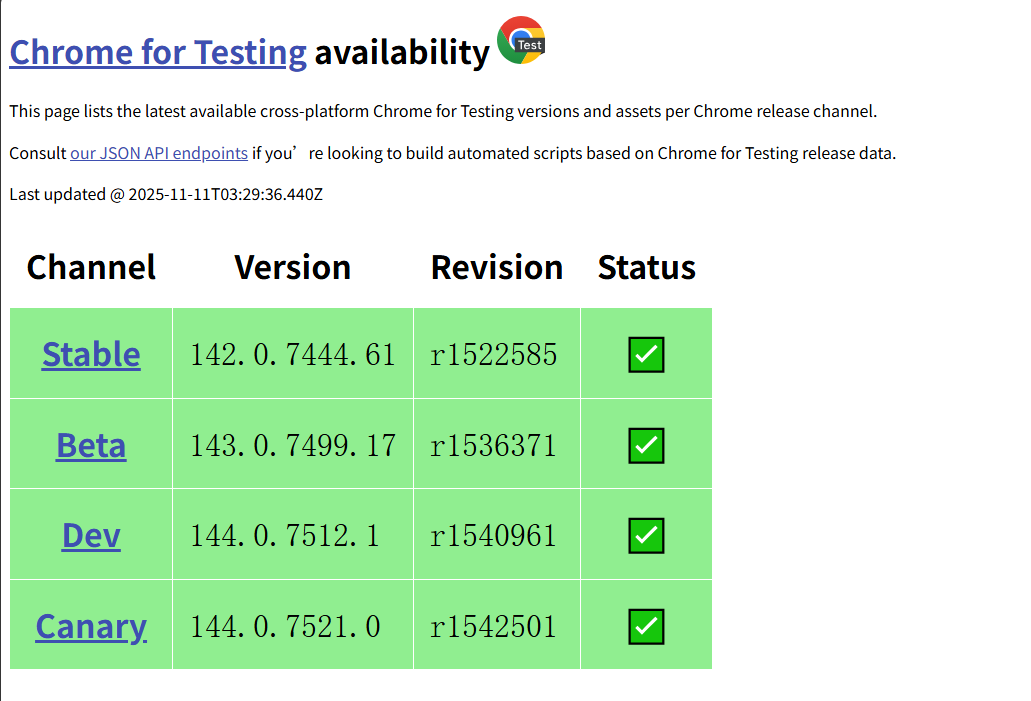
Task: Go to the Dev channel link
Action: click(91, 536)
